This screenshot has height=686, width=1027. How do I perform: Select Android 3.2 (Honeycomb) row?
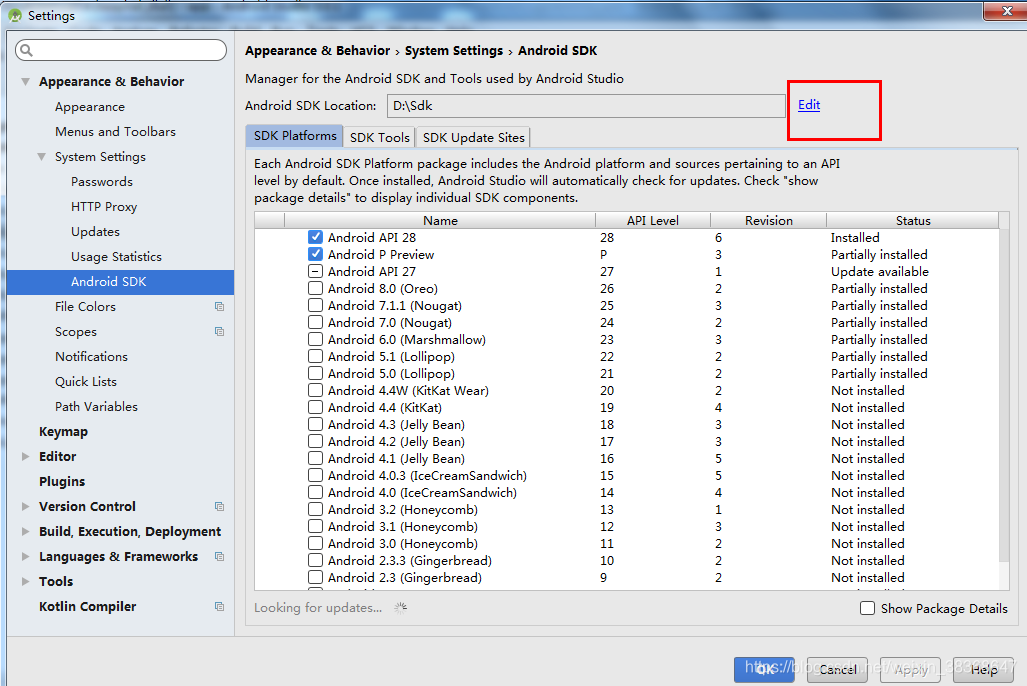click(627, 510)
